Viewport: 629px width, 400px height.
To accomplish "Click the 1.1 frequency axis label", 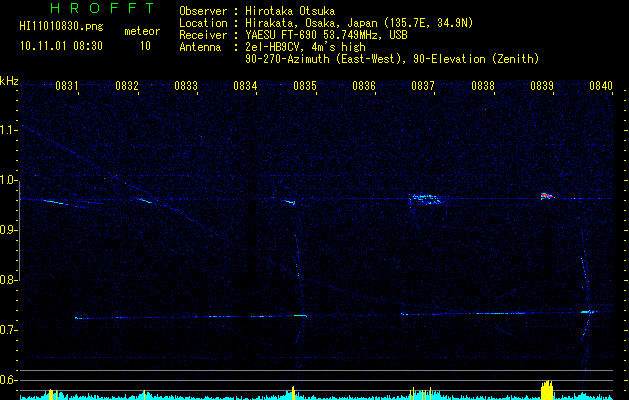I will 8,130.
